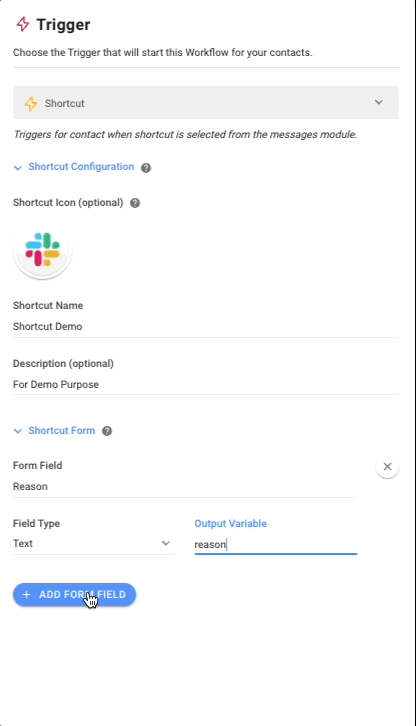Open the Field Type Text dropdown
The width and height of the screenshot is (416, 726).
94,544
